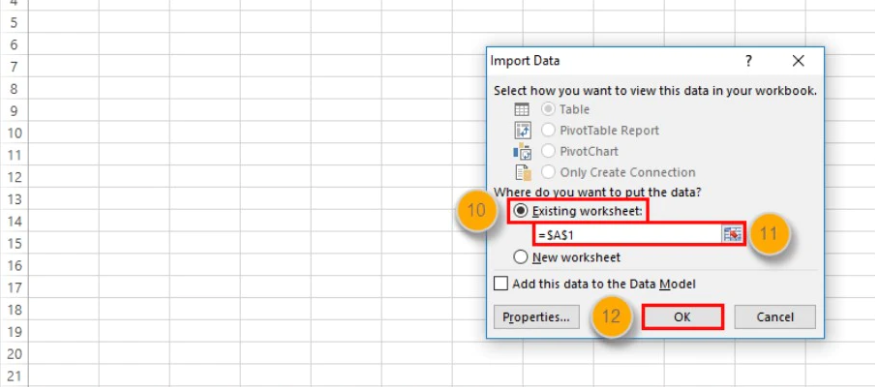Confirm the import with OK
This screenshot has width=875, height=387.
pyautogui.click(x=682, y=317)
